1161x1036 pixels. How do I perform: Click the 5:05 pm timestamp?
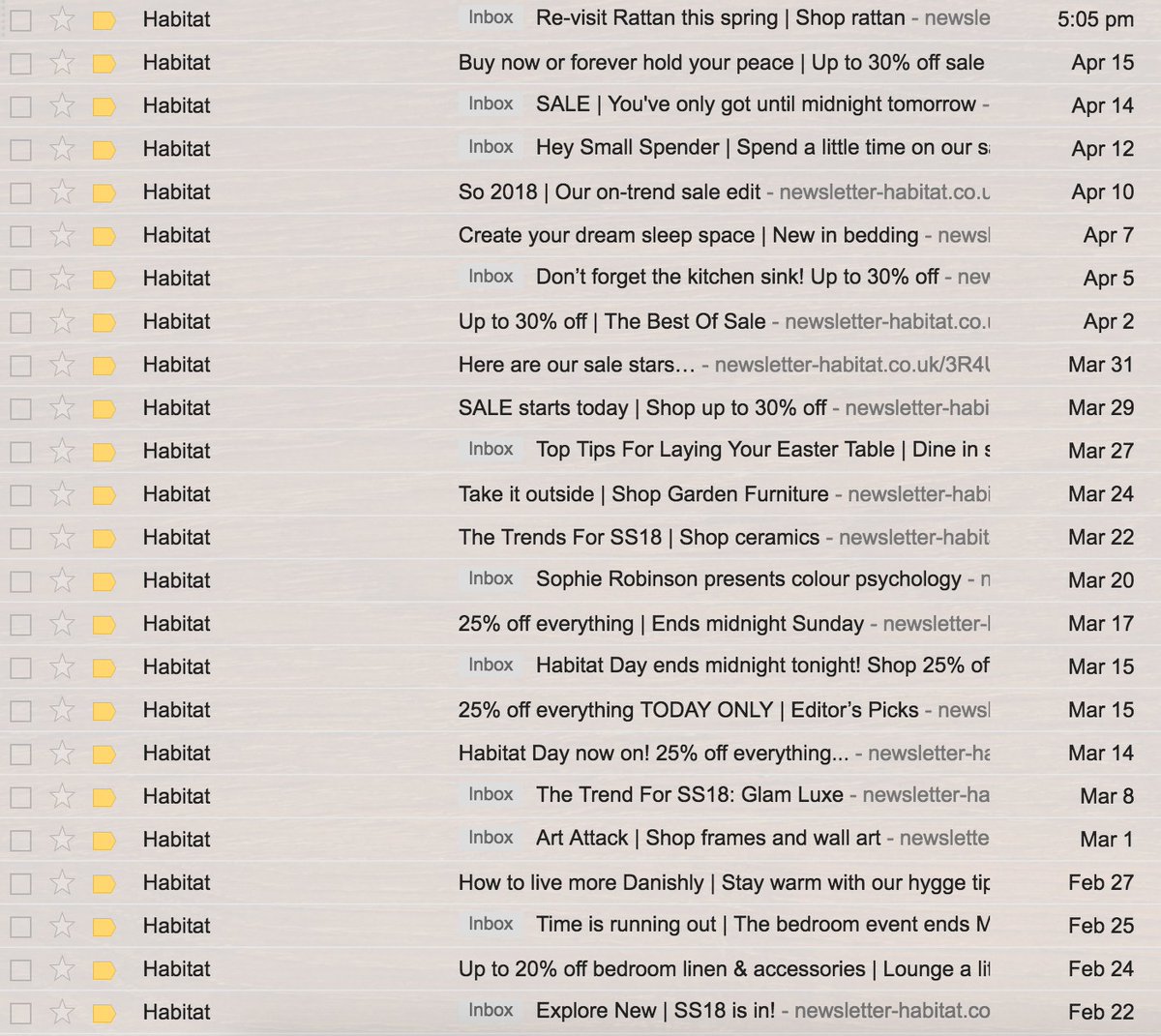[1095, 19]
